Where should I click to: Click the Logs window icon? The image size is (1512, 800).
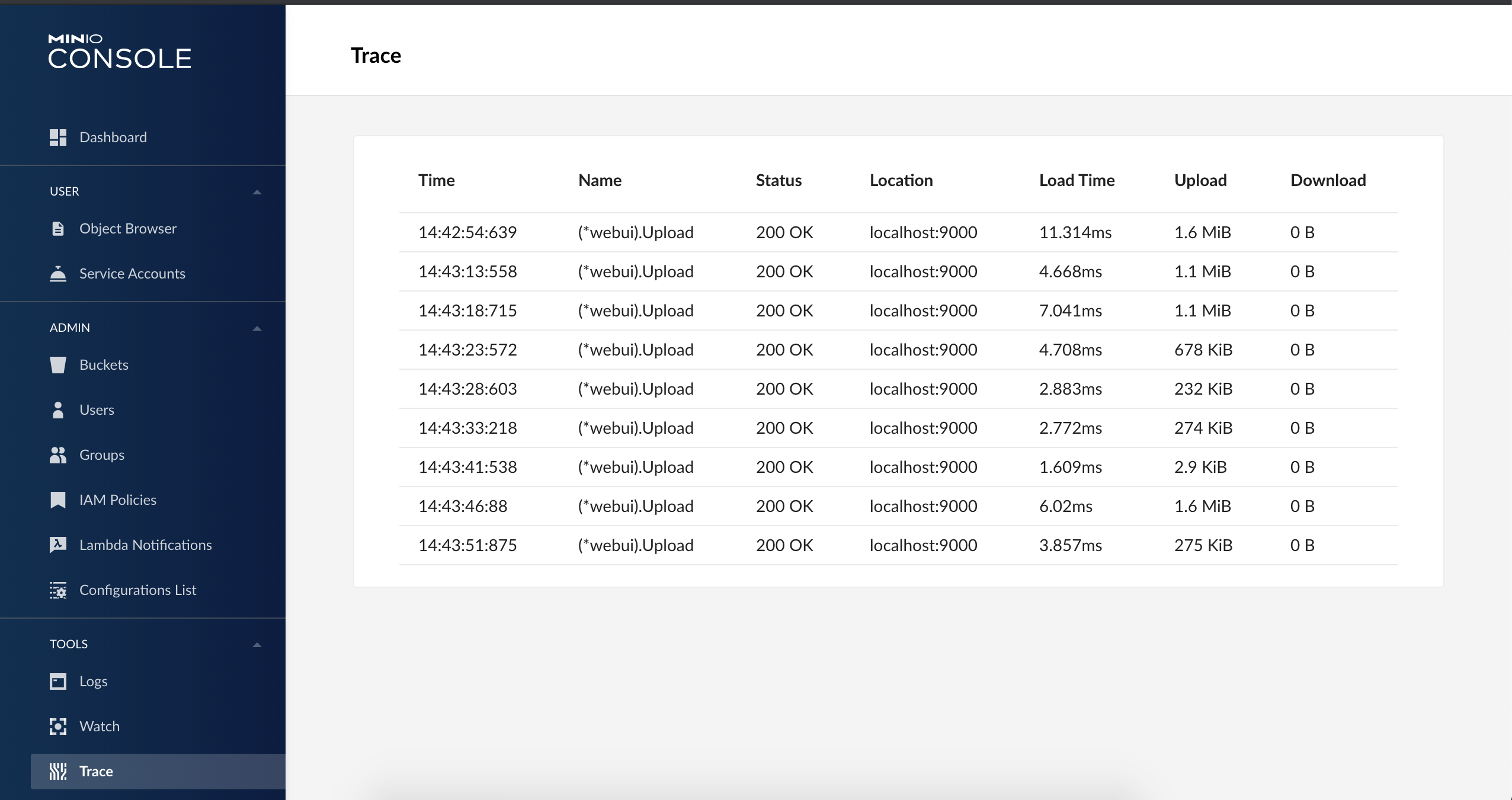coord(58,682)
